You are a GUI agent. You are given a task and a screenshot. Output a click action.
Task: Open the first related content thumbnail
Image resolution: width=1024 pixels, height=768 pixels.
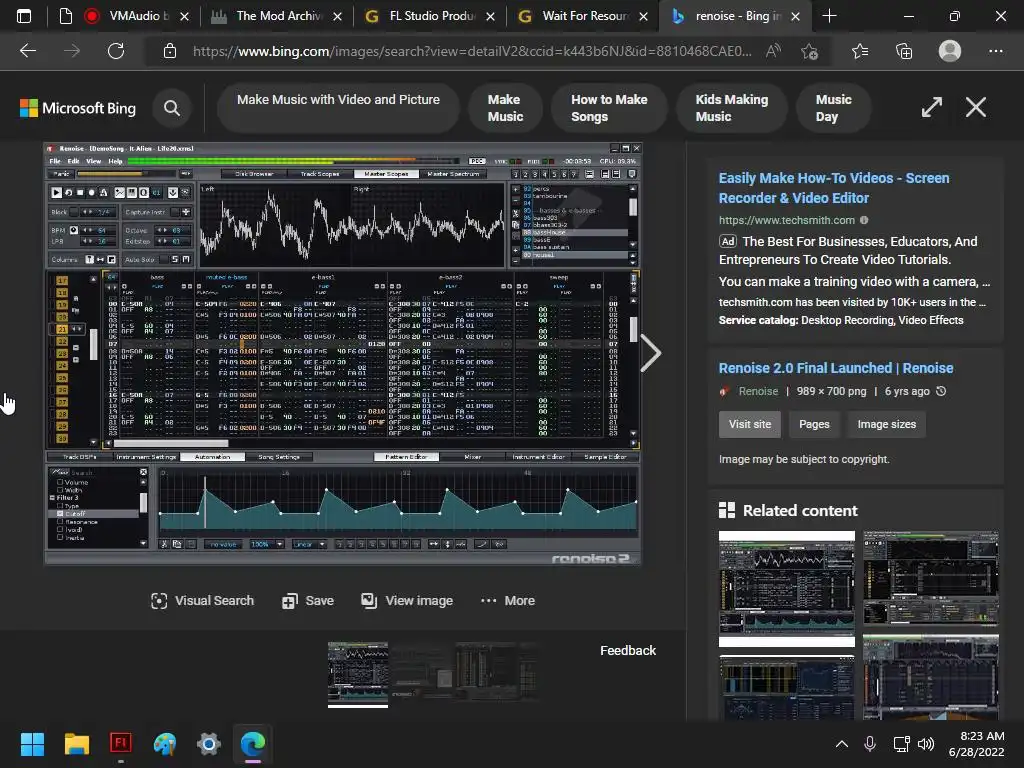click(x=786, y=588)
